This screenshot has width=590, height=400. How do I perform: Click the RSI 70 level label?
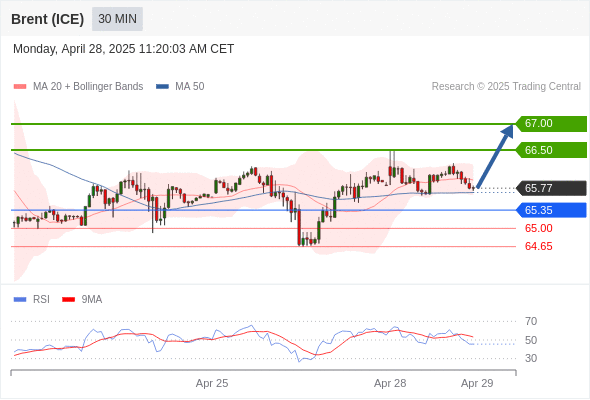pos(531,321)
